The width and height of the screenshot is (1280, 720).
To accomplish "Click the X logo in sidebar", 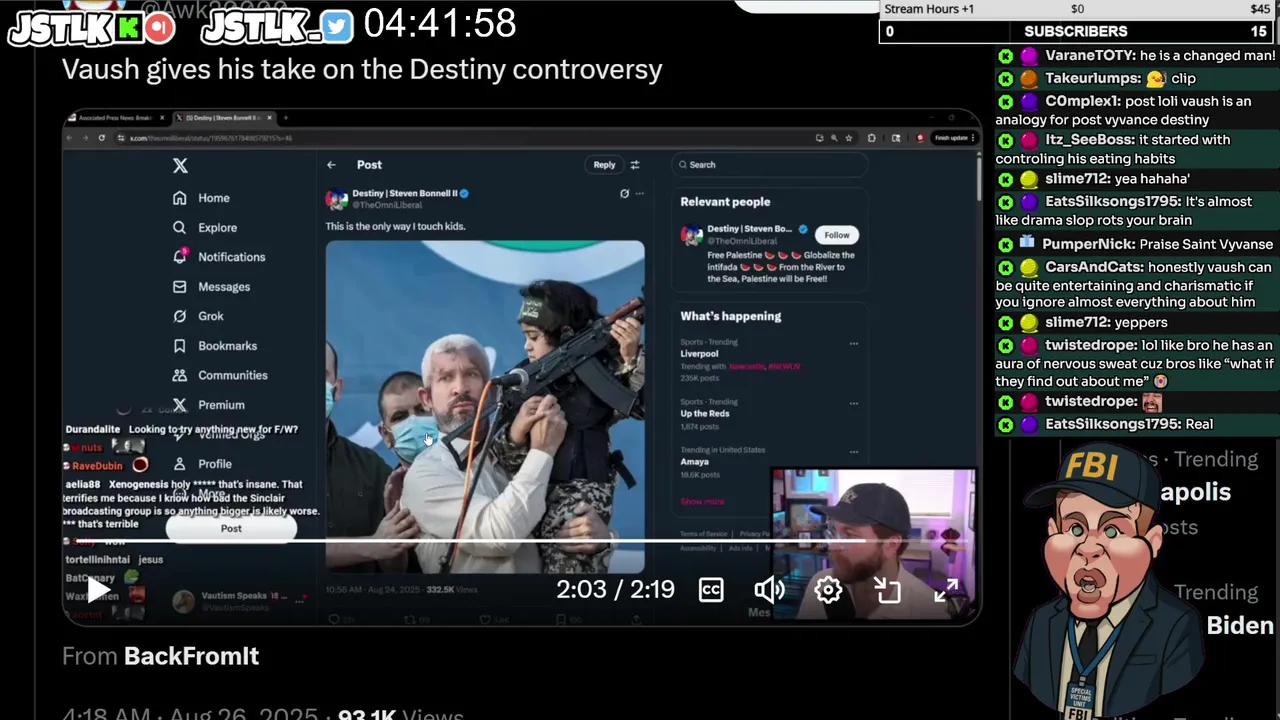I will click(180, 165).
